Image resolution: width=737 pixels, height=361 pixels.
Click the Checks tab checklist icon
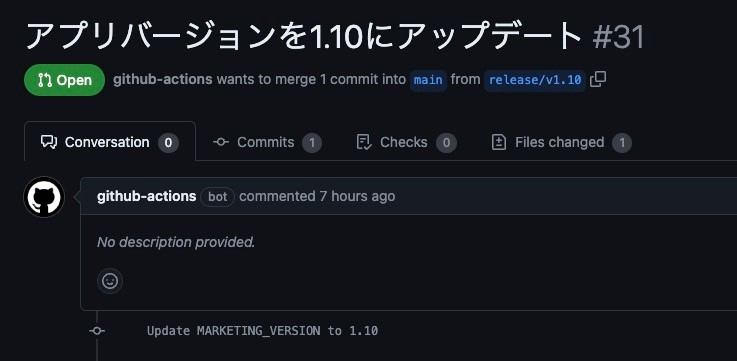point(364,142)
